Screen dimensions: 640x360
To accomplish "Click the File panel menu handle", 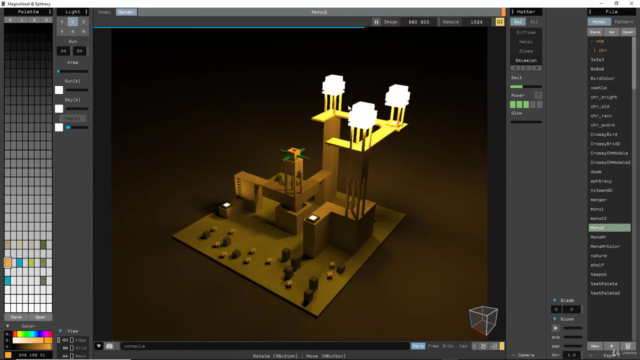I will 590,12.
